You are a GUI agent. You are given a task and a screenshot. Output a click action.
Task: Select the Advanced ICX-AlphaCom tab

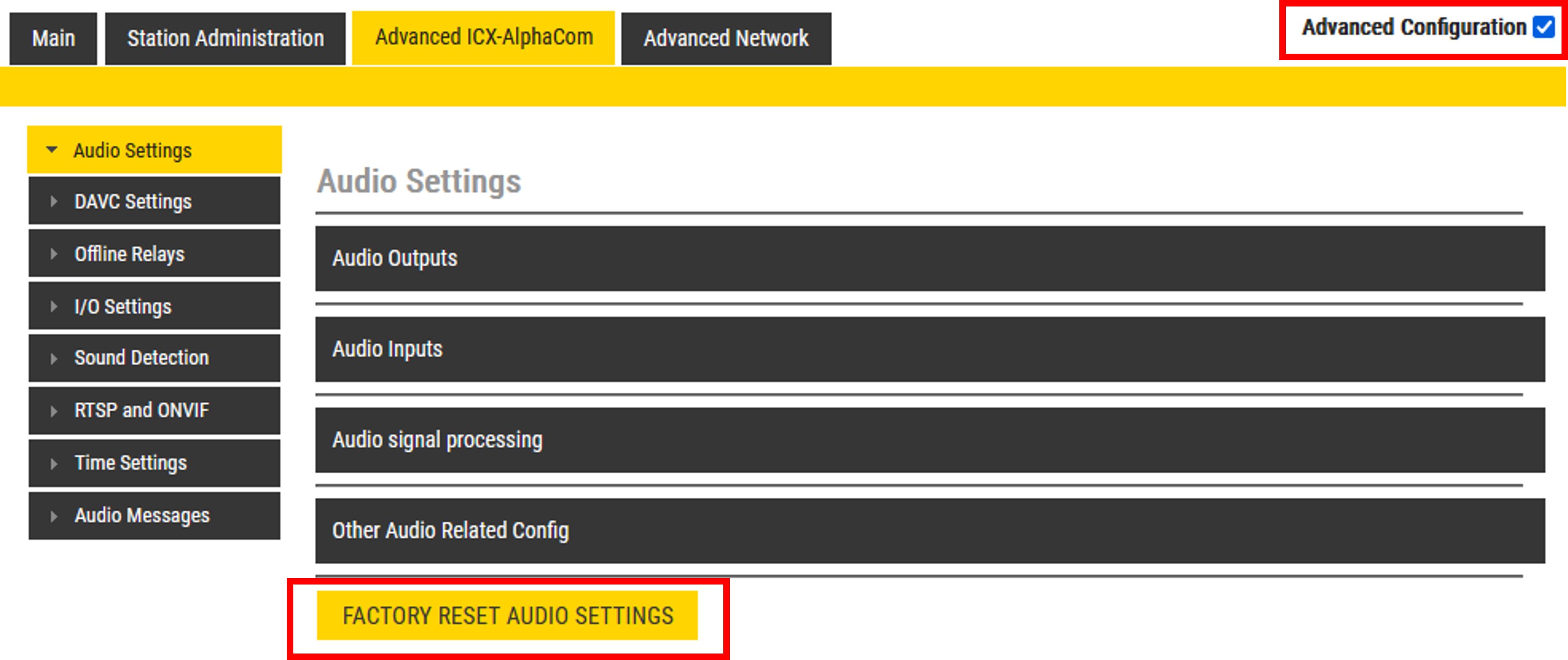pos(483,37)
